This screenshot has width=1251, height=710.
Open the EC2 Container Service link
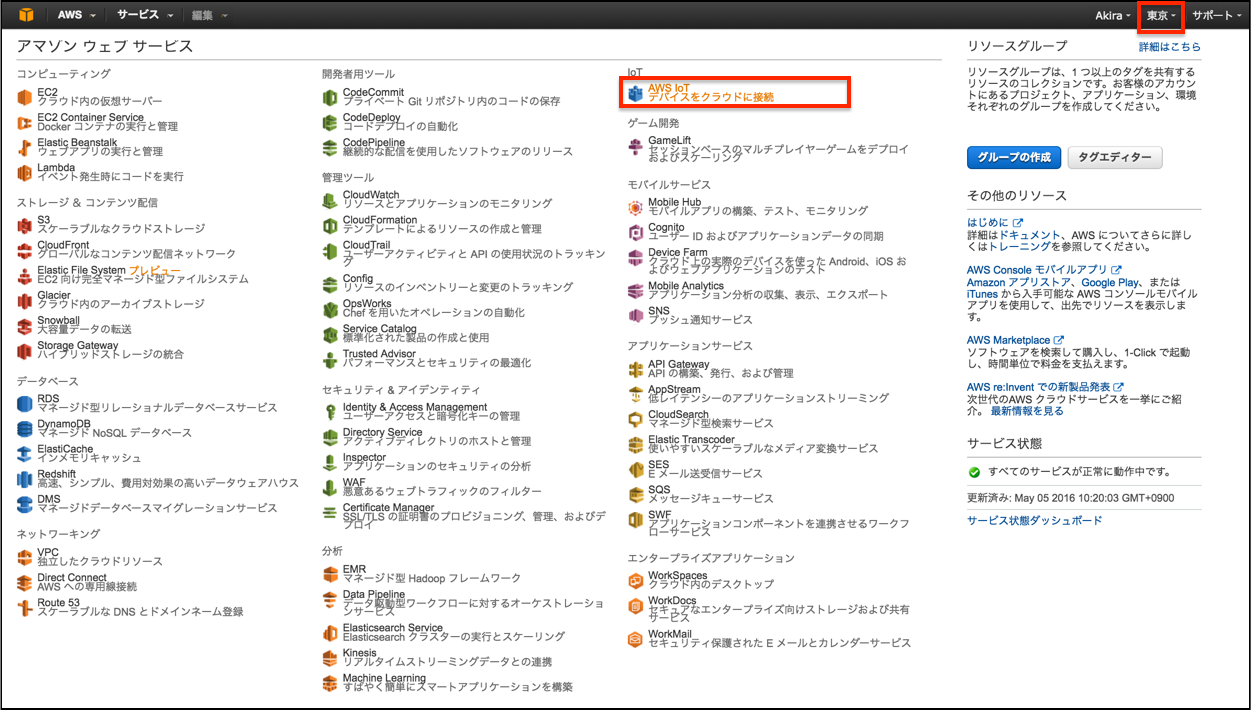(91, 117)
